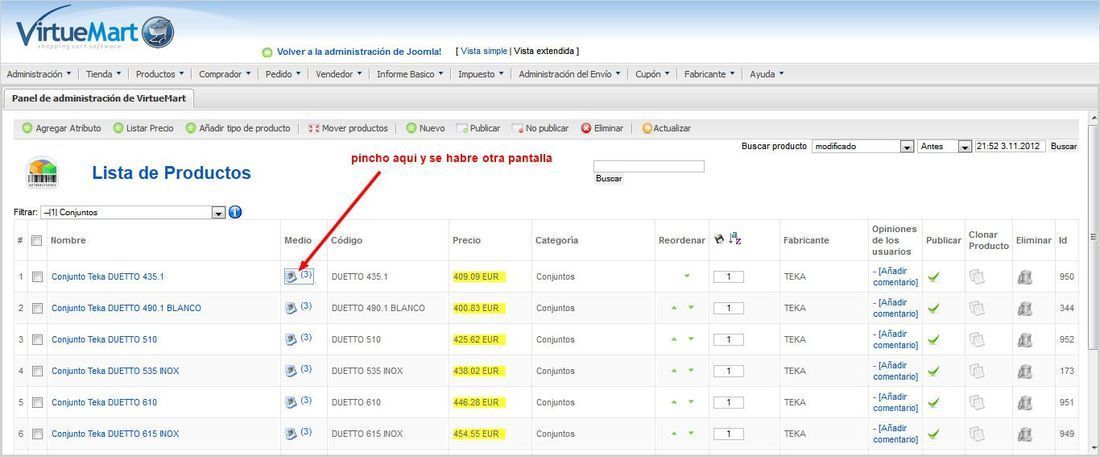
Task: Check the box for DUETTO 615 INOX
Action: (36, 434)
